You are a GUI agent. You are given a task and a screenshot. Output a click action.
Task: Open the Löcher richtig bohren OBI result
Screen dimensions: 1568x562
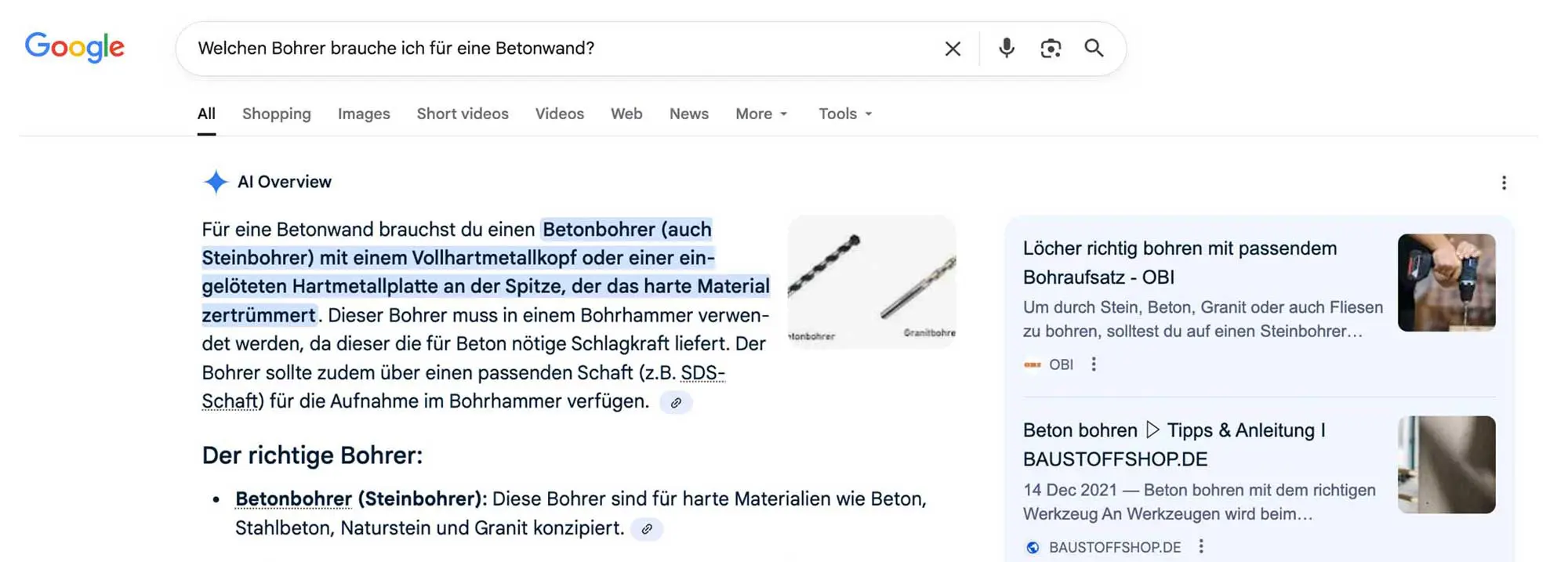point(1179,263)
